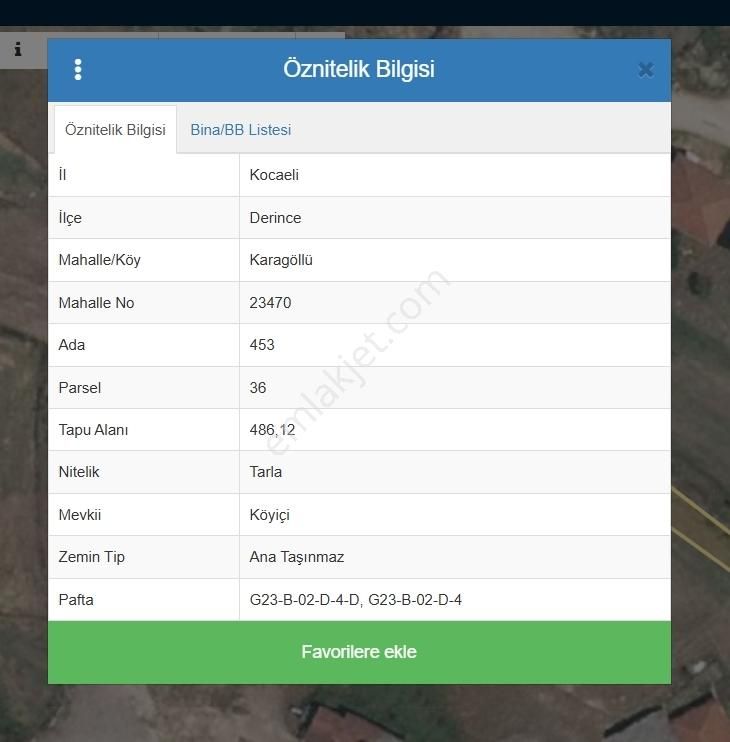Click the dialog title Öznitelik Bilgisi

coord(359,70)
